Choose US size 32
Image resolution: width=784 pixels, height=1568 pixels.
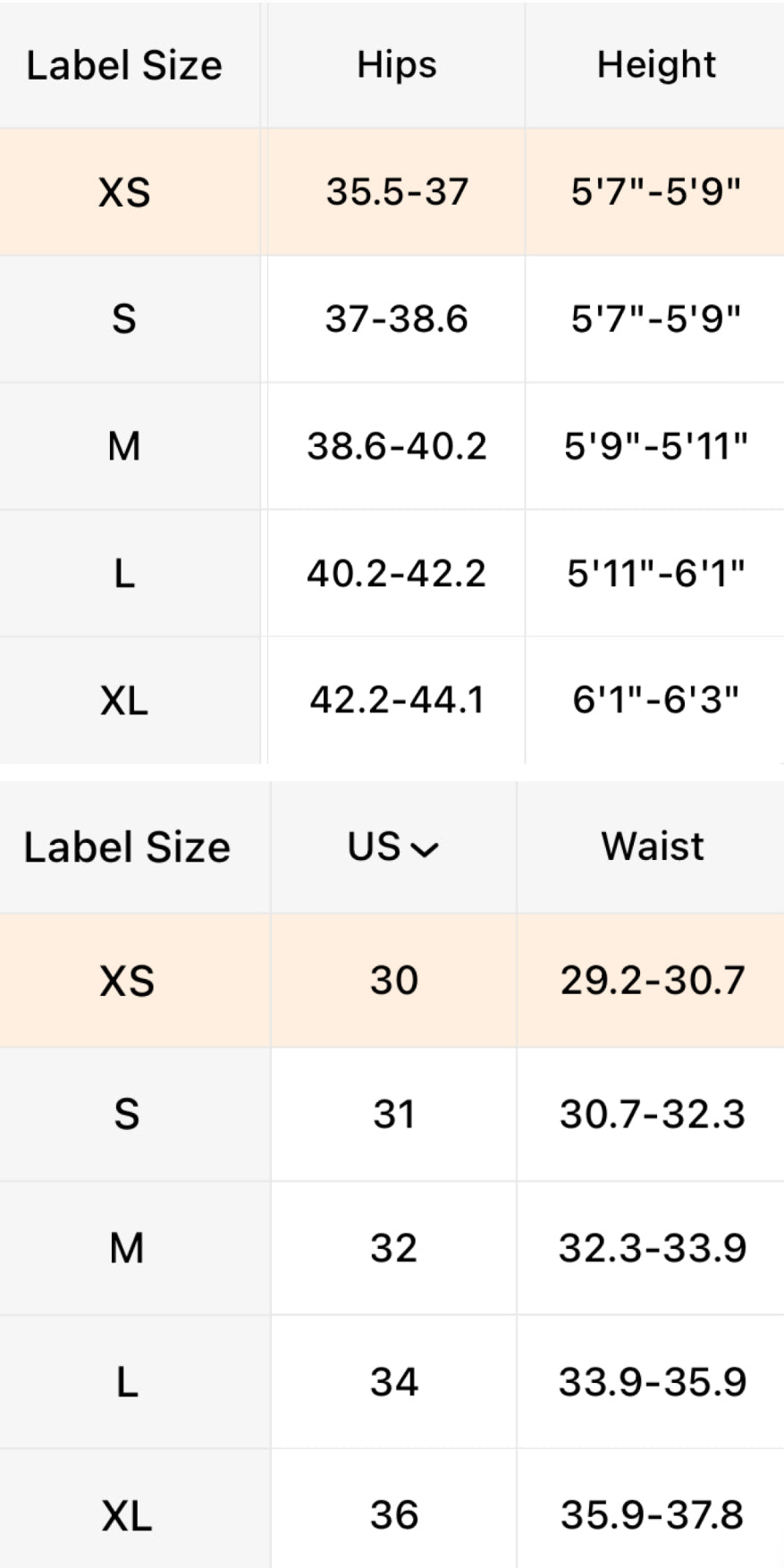(x=394, y=1248)
